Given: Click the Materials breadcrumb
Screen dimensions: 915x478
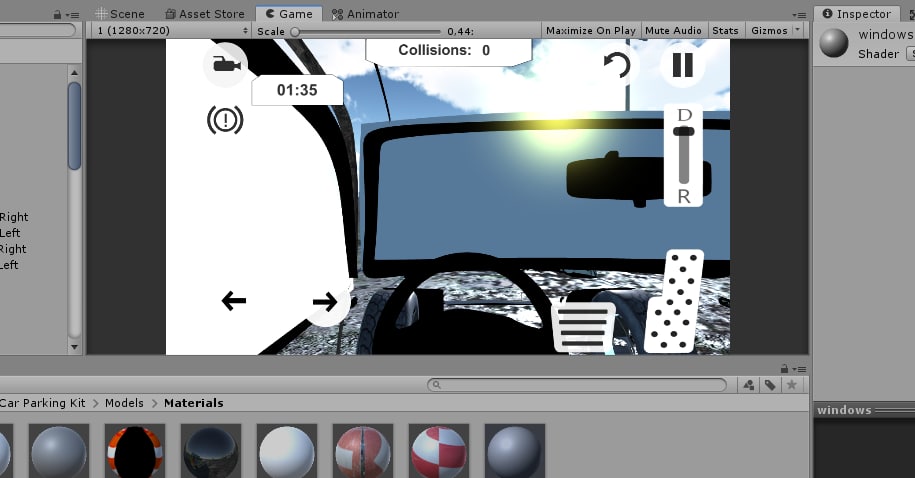Looking at the screenshot, I should (x=194, y=403).
